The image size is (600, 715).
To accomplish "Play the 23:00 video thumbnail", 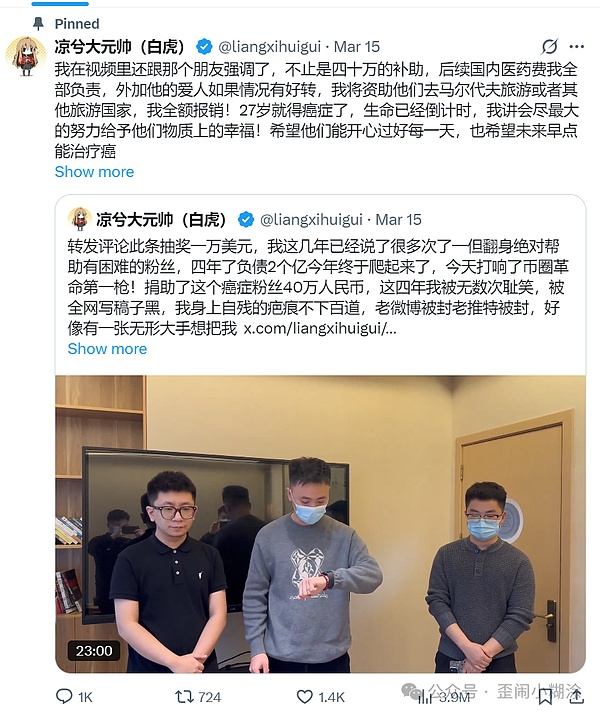I will coord(321,523).
